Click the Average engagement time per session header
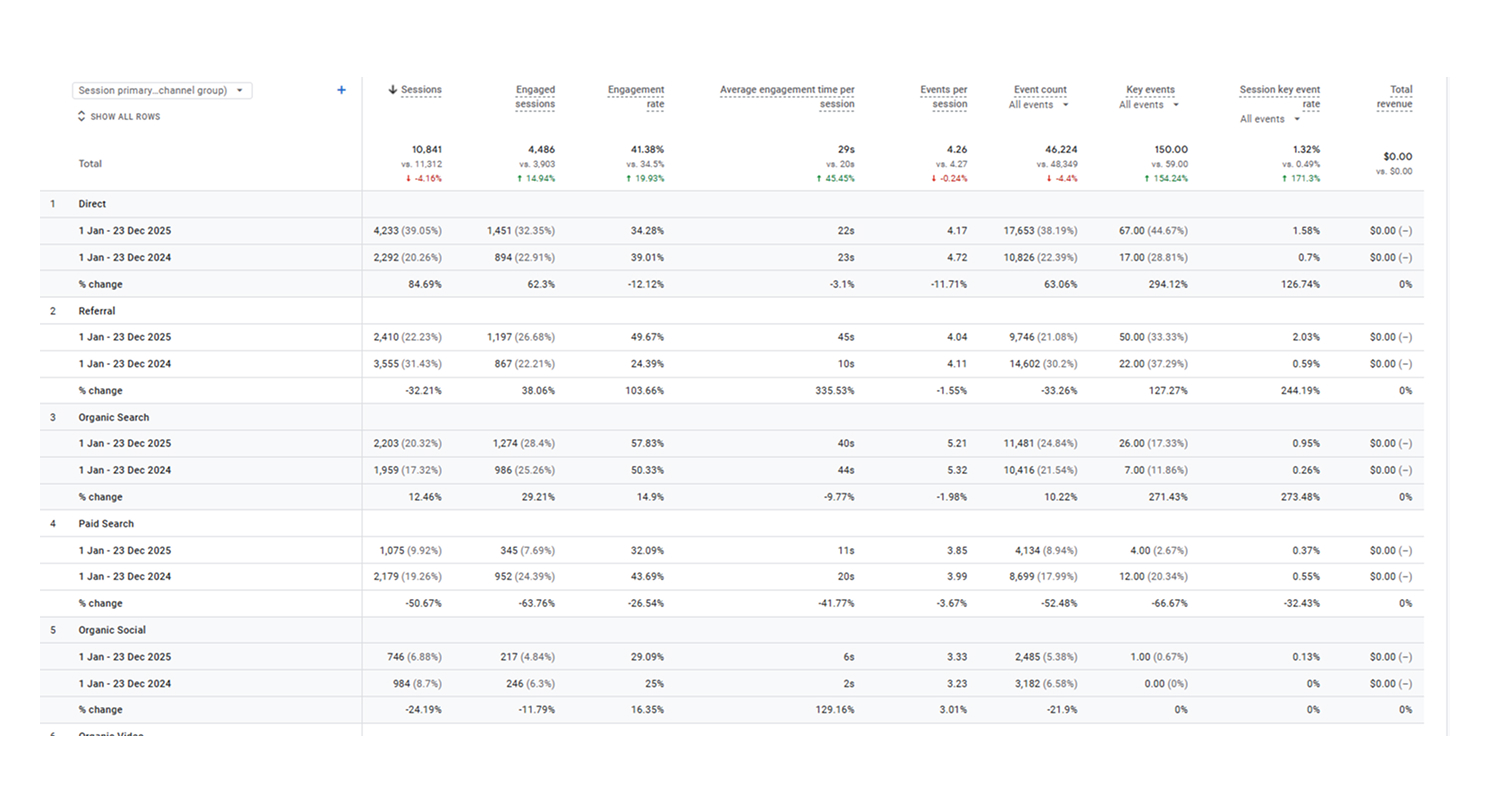The height and width of the screenshot is (812, 1490). click(x=787, y=97)
